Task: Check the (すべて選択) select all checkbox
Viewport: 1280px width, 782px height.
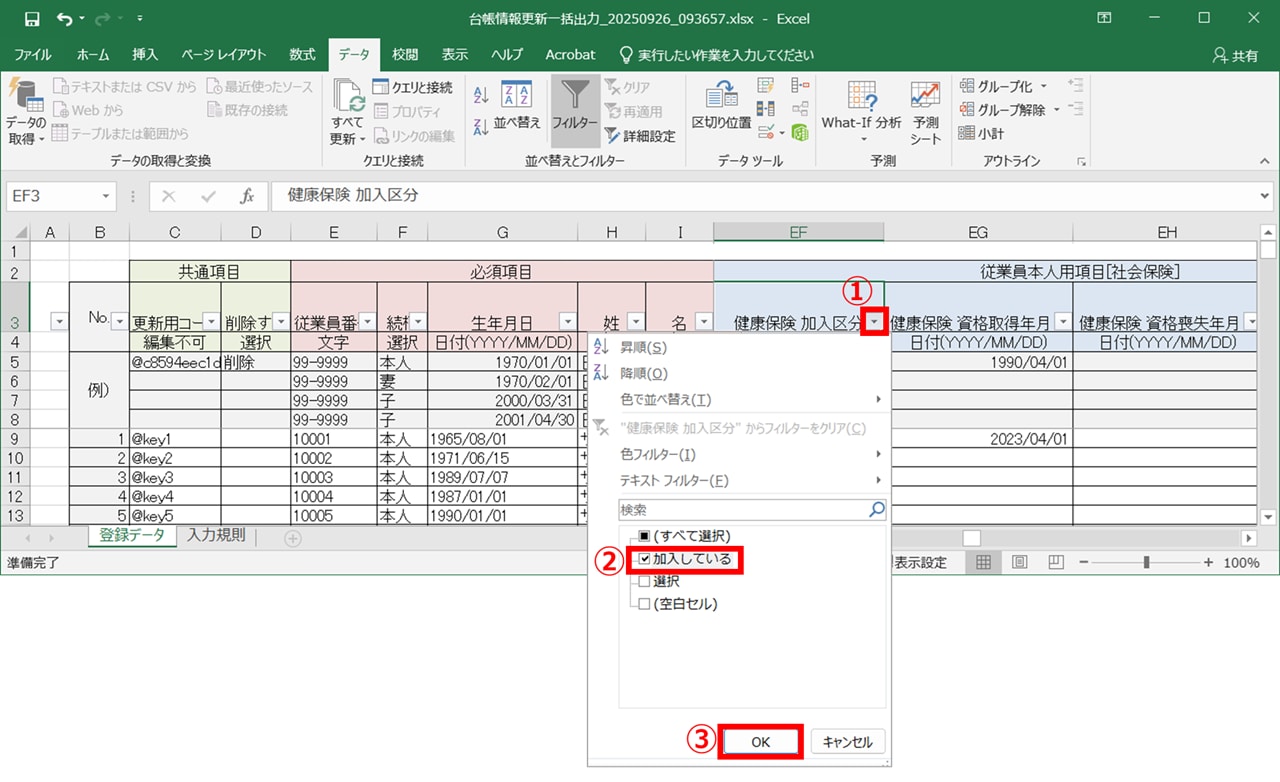Action: click(645, 537)
